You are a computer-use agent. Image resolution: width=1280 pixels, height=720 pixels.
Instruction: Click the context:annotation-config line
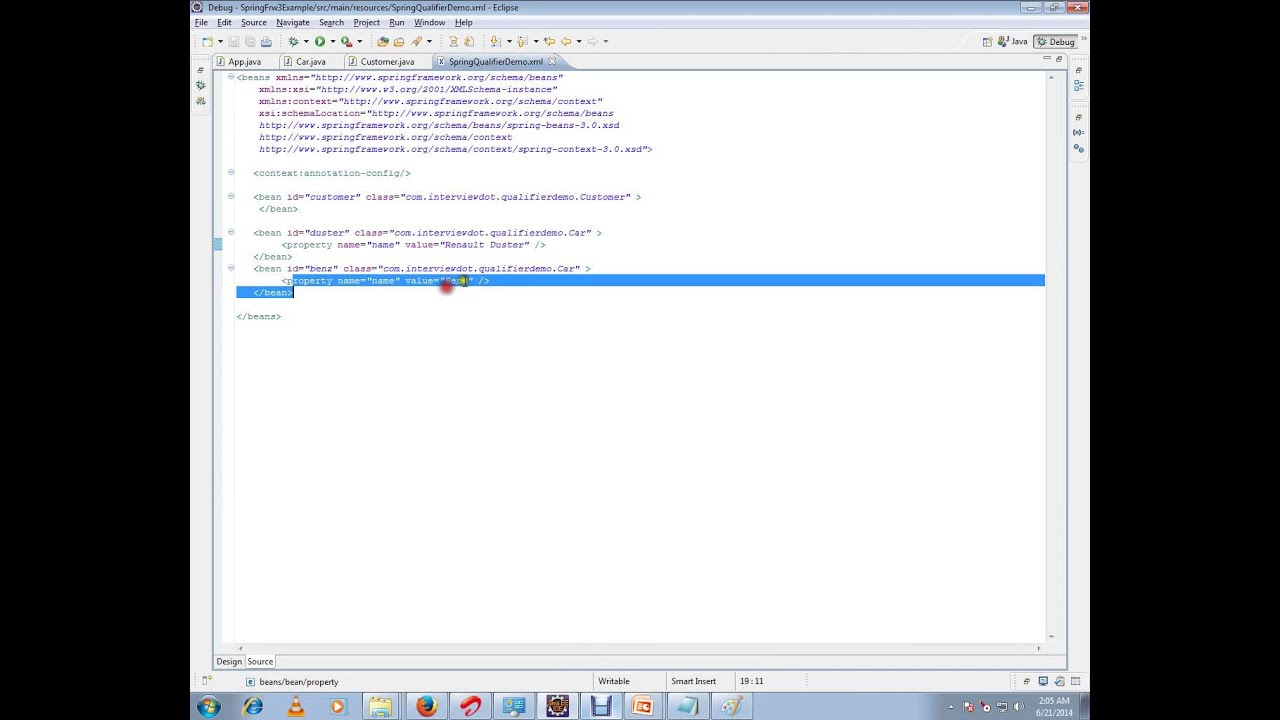coord(332,173)
